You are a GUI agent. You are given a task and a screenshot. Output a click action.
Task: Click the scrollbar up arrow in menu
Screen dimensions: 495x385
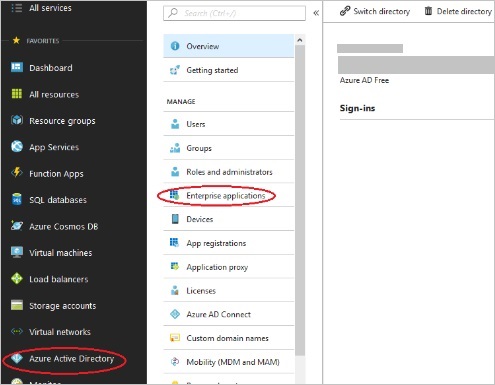pos(300,40)
